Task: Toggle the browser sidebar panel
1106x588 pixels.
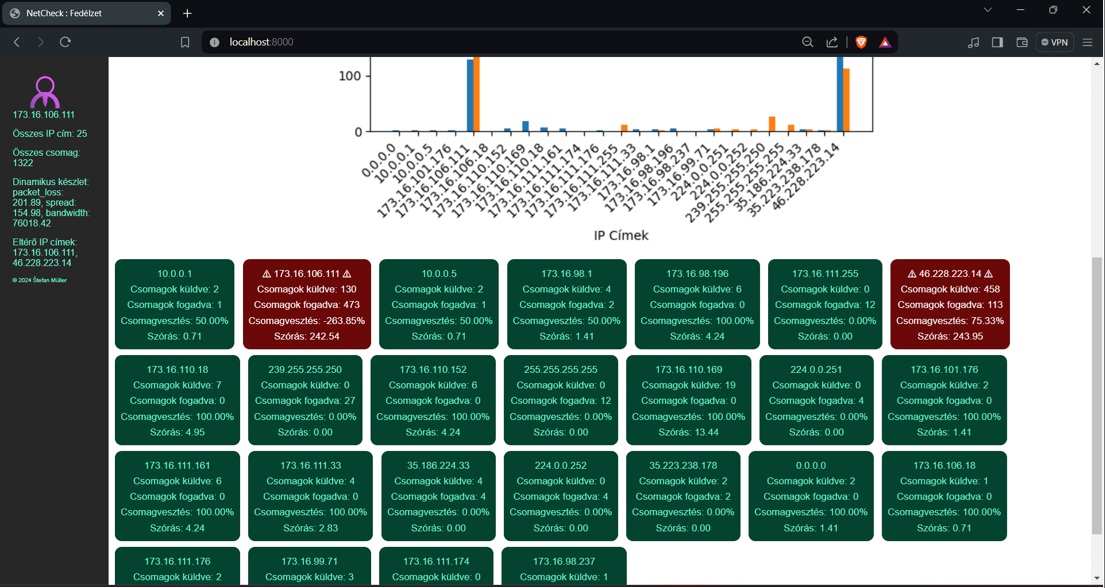Action: pos(997,42)
